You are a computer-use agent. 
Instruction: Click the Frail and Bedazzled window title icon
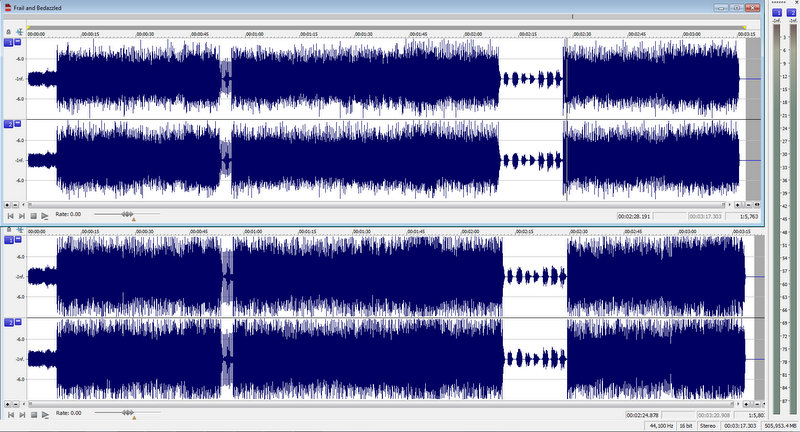click(x=8, y=8)
